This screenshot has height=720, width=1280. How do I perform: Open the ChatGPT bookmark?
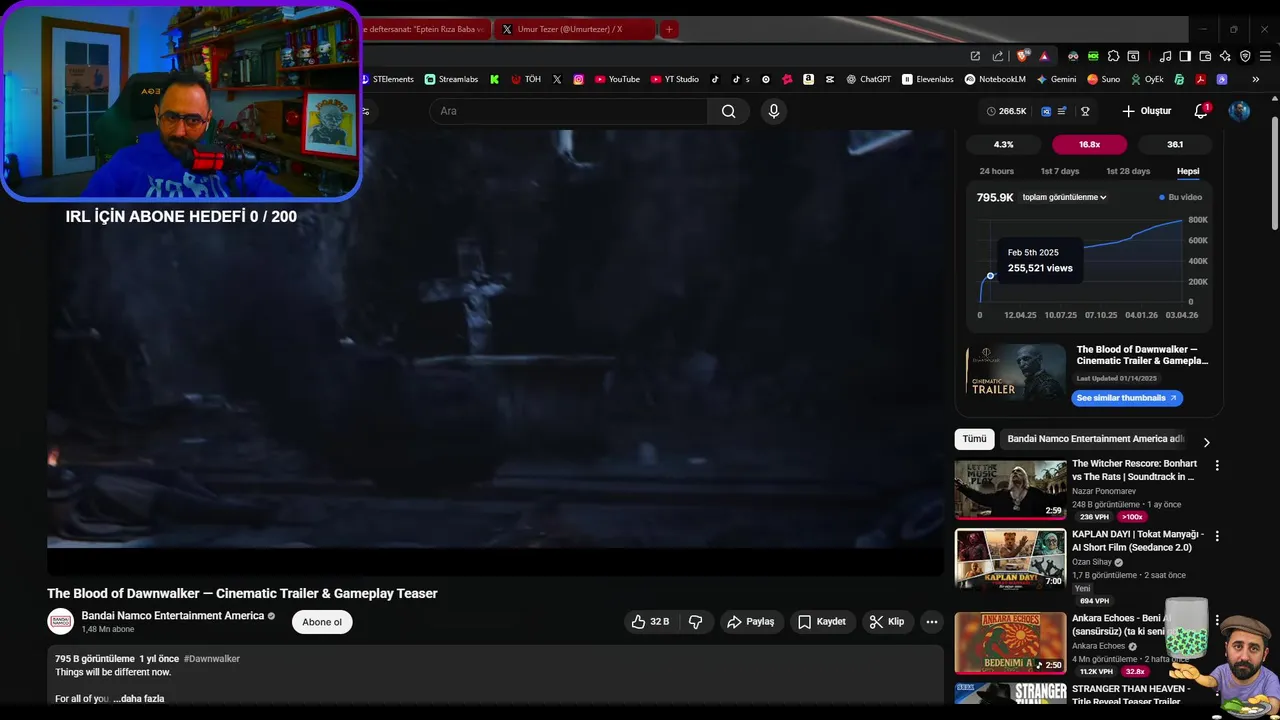(869, 79)
